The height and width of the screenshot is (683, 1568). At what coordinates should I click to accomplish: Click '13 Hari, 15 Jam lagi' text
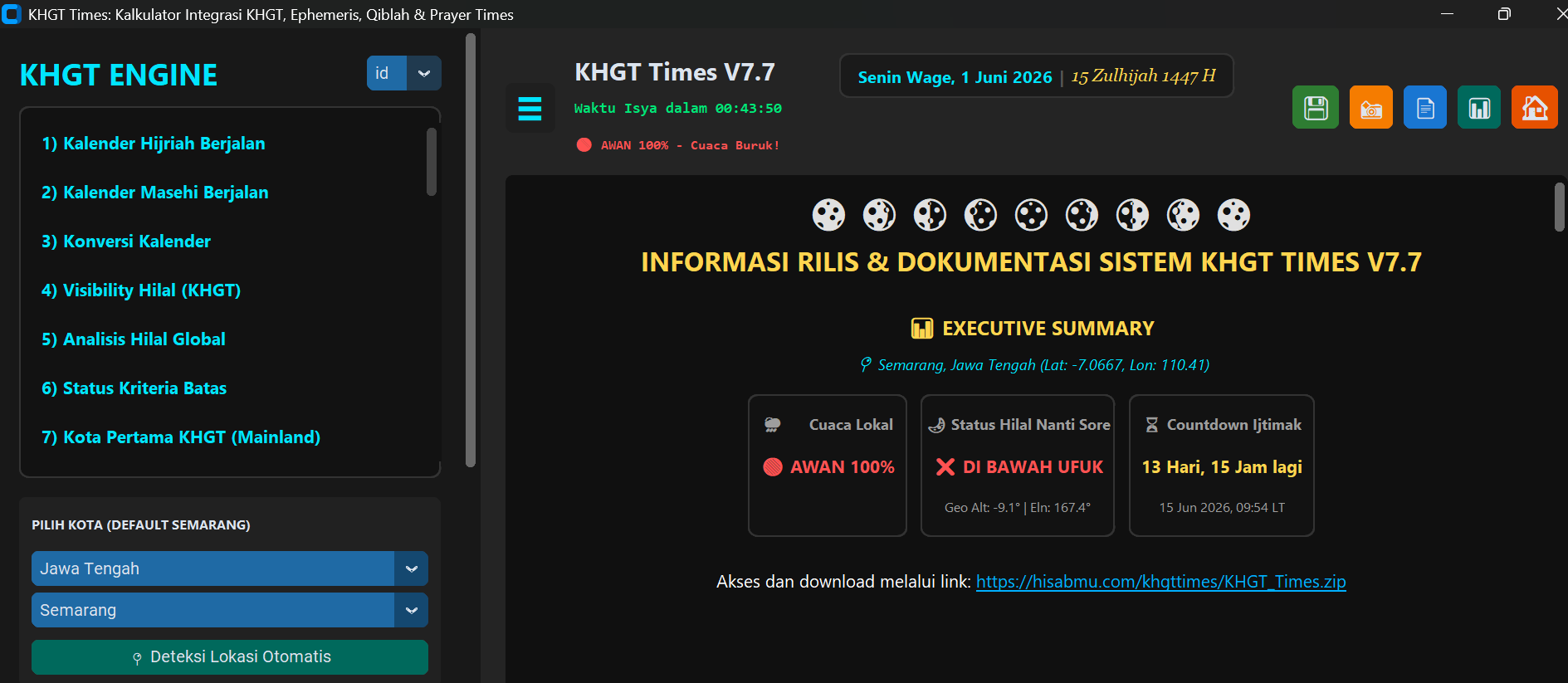point(1222,467)
